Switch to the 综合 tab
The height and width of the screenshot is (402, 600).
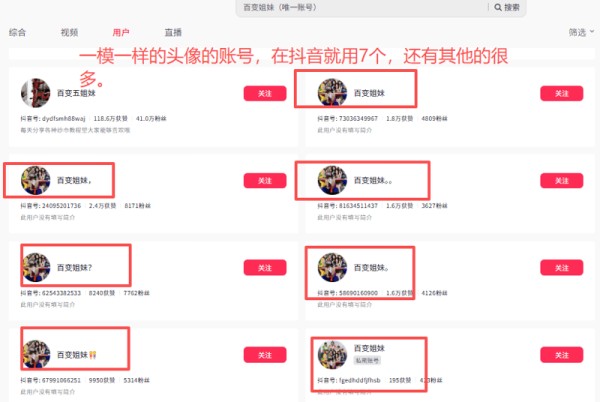[17, 33]
